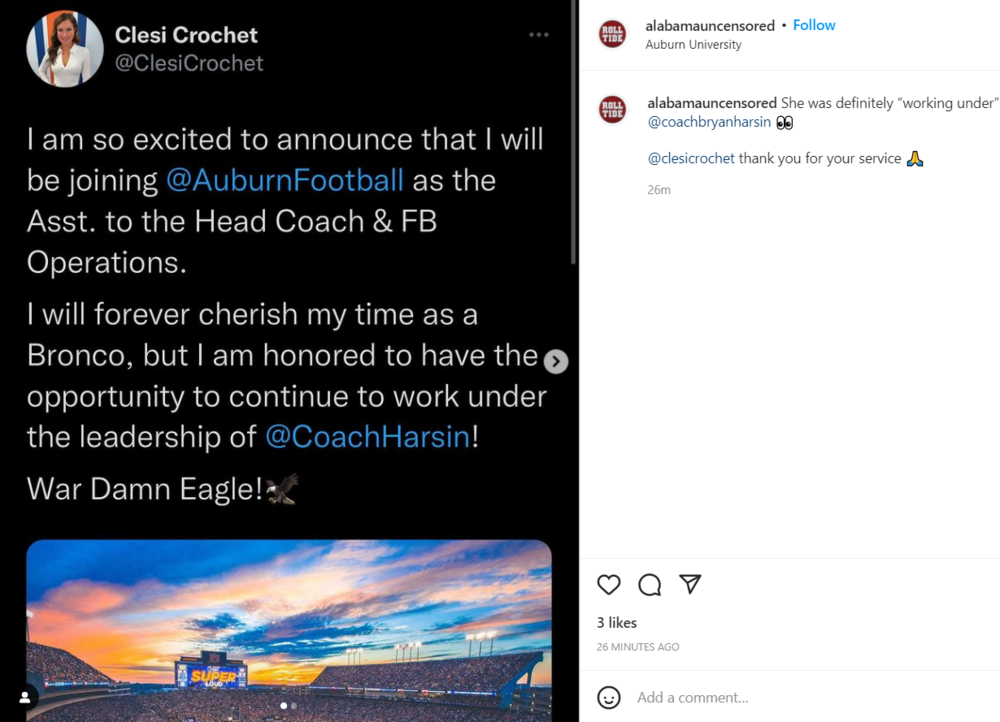Click the comment speech bubble icon
The image size is (1000, 722).
650,585
